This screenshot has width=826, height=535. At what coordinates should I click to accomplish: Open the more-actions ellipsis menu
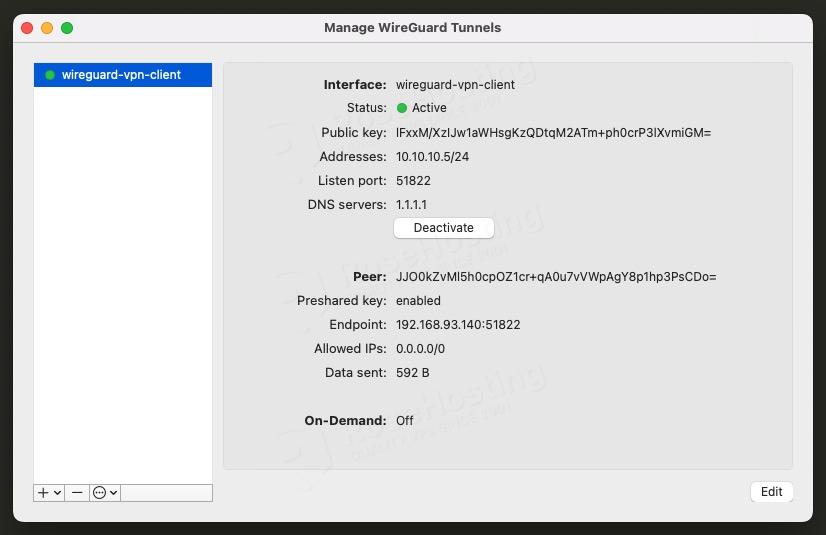pos(105,493)
